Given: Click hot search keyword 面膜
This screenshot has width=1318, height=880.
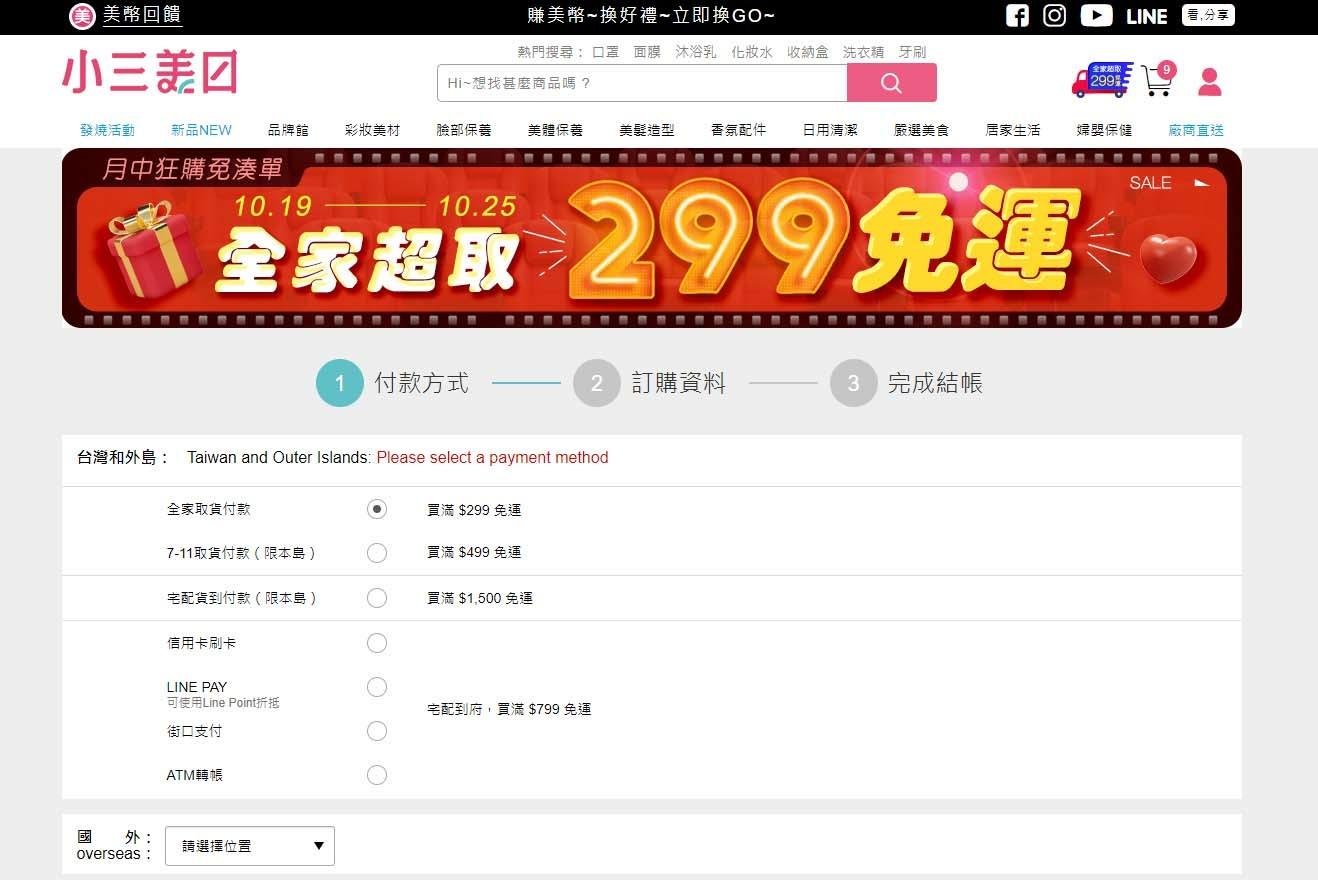Looking at the screenshot, I should click(x=647, y=52).
